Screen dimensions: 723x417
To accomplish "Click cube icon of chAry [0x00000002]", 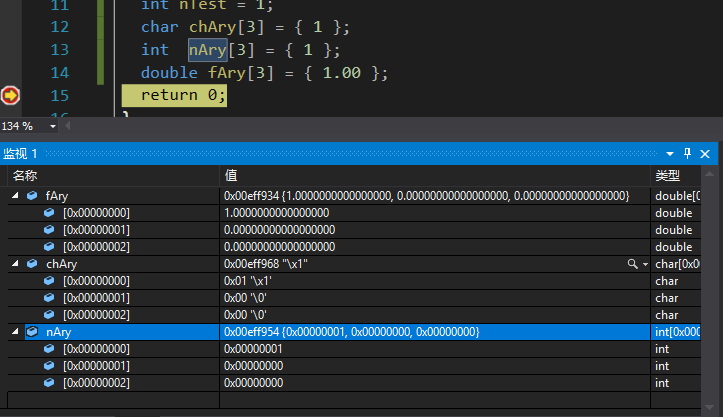I will coord(49,315).
